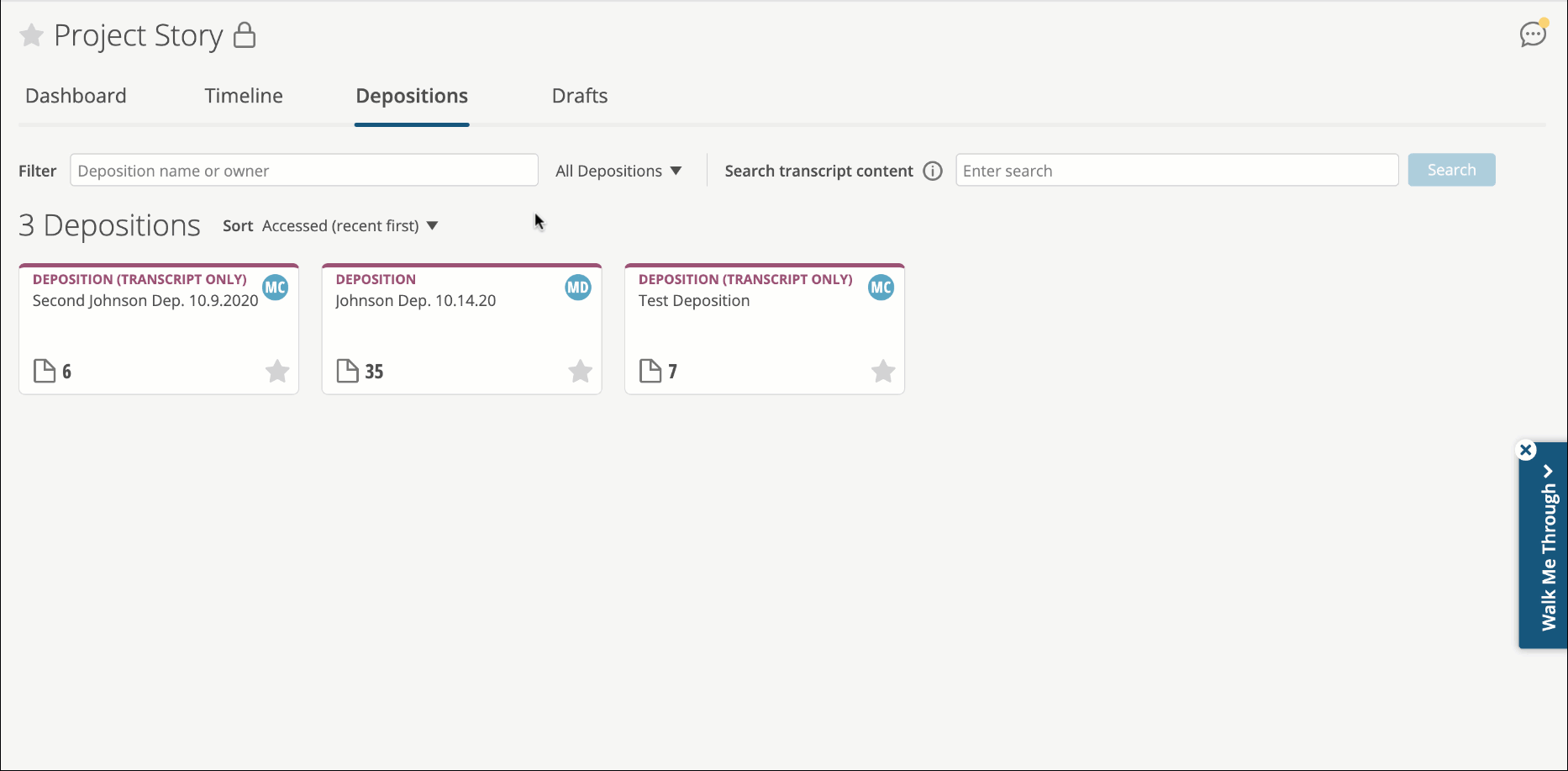Focus the Deposition name or owner filter field
1568x771 pixels.
point(304,170)
